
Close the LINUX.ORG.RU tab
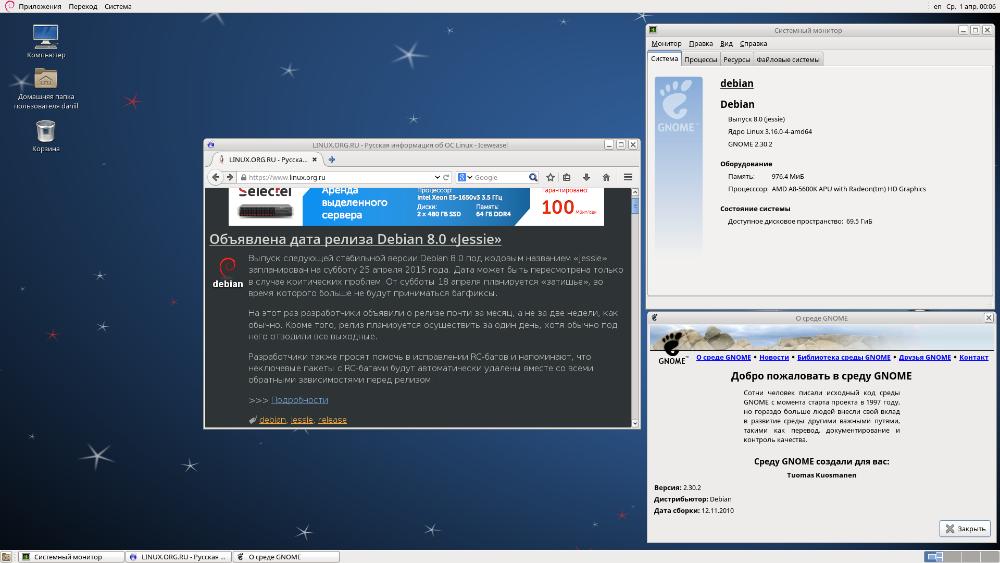pyautogui.click(x=314, y=159)
